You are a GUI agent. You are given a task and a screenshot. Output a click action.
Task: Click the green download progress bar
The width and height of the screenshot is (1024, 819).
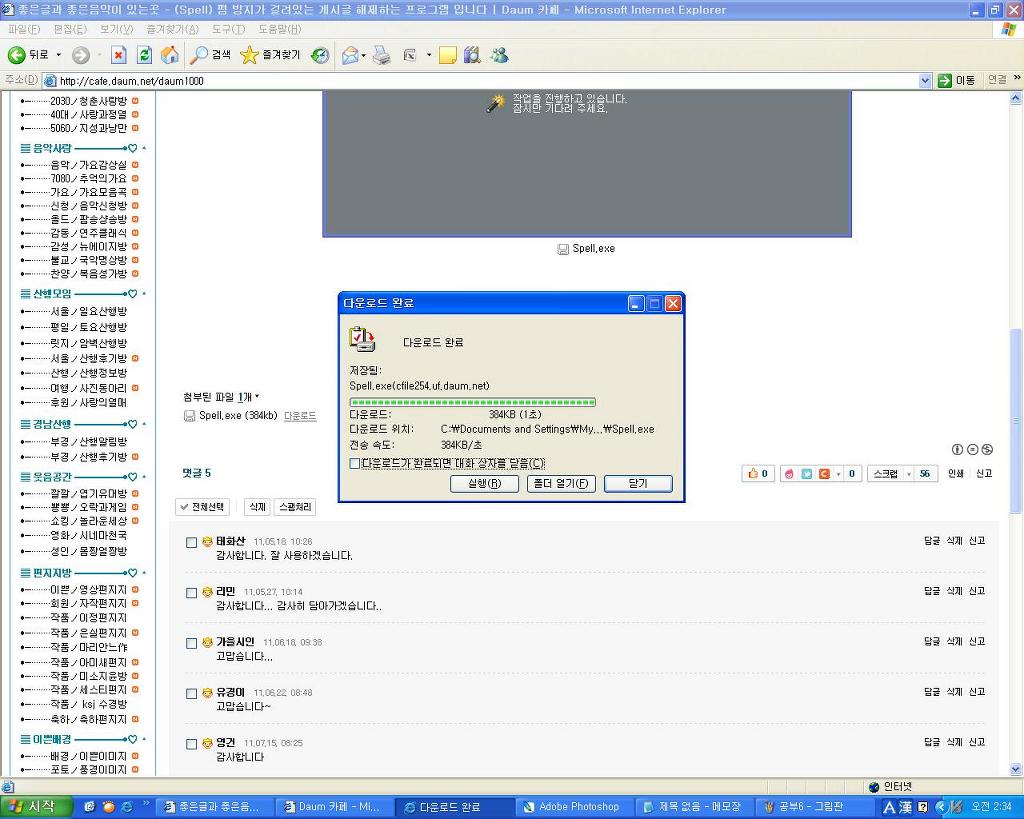coord(472,402)
